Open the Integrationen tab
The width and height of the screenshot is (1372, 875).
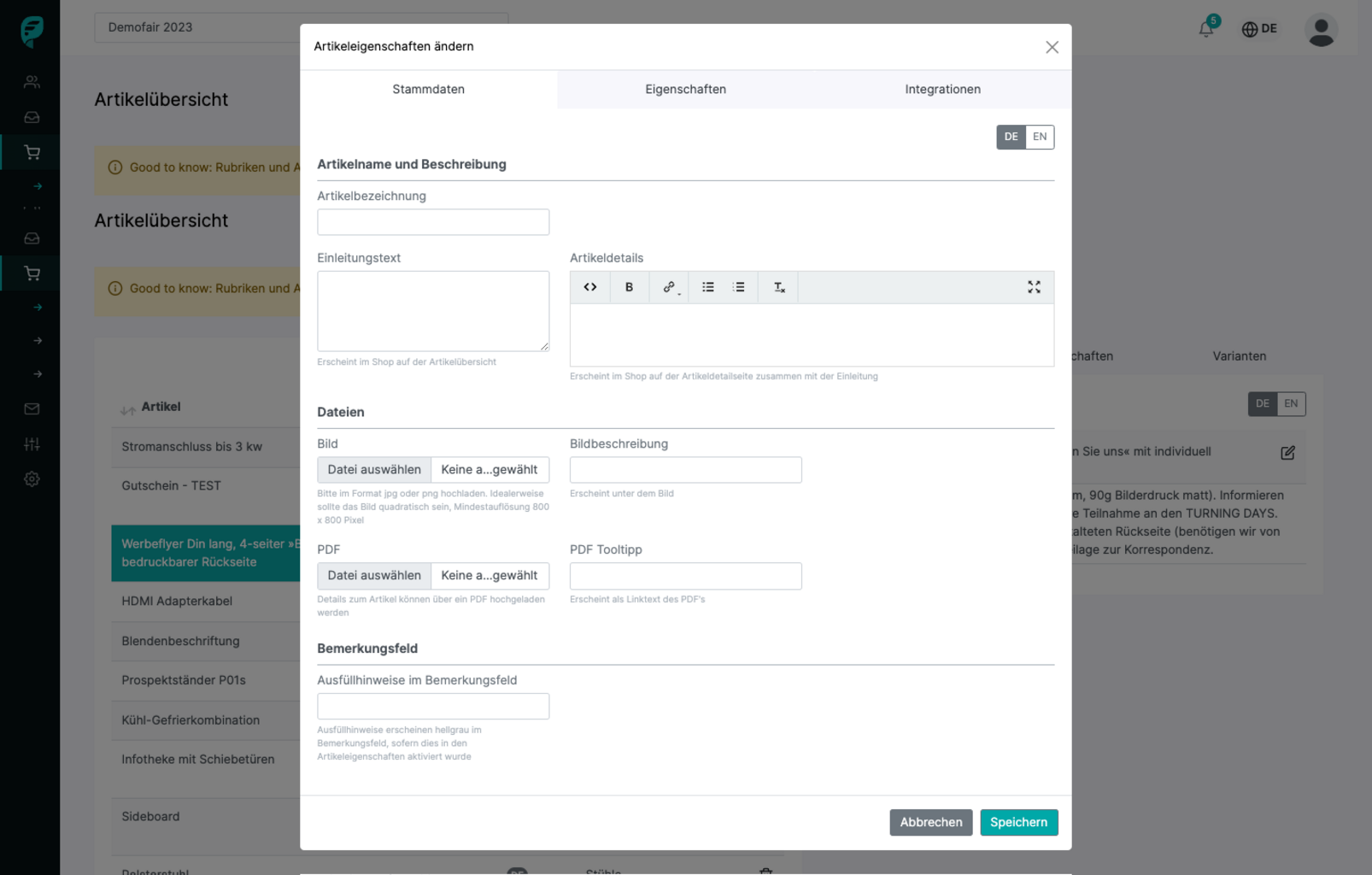[x=942, y=90]
